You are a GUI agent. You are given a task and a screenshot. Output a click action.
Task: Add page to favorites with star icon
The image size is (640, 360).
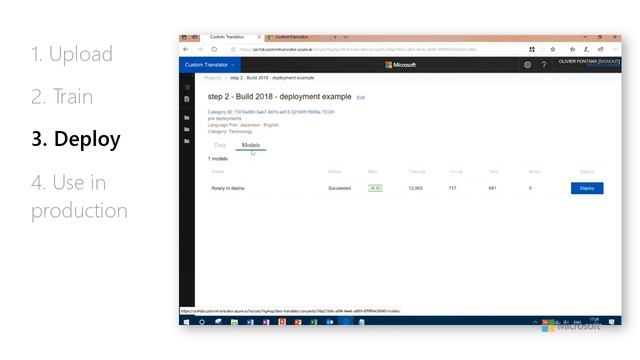coord(553,49)
